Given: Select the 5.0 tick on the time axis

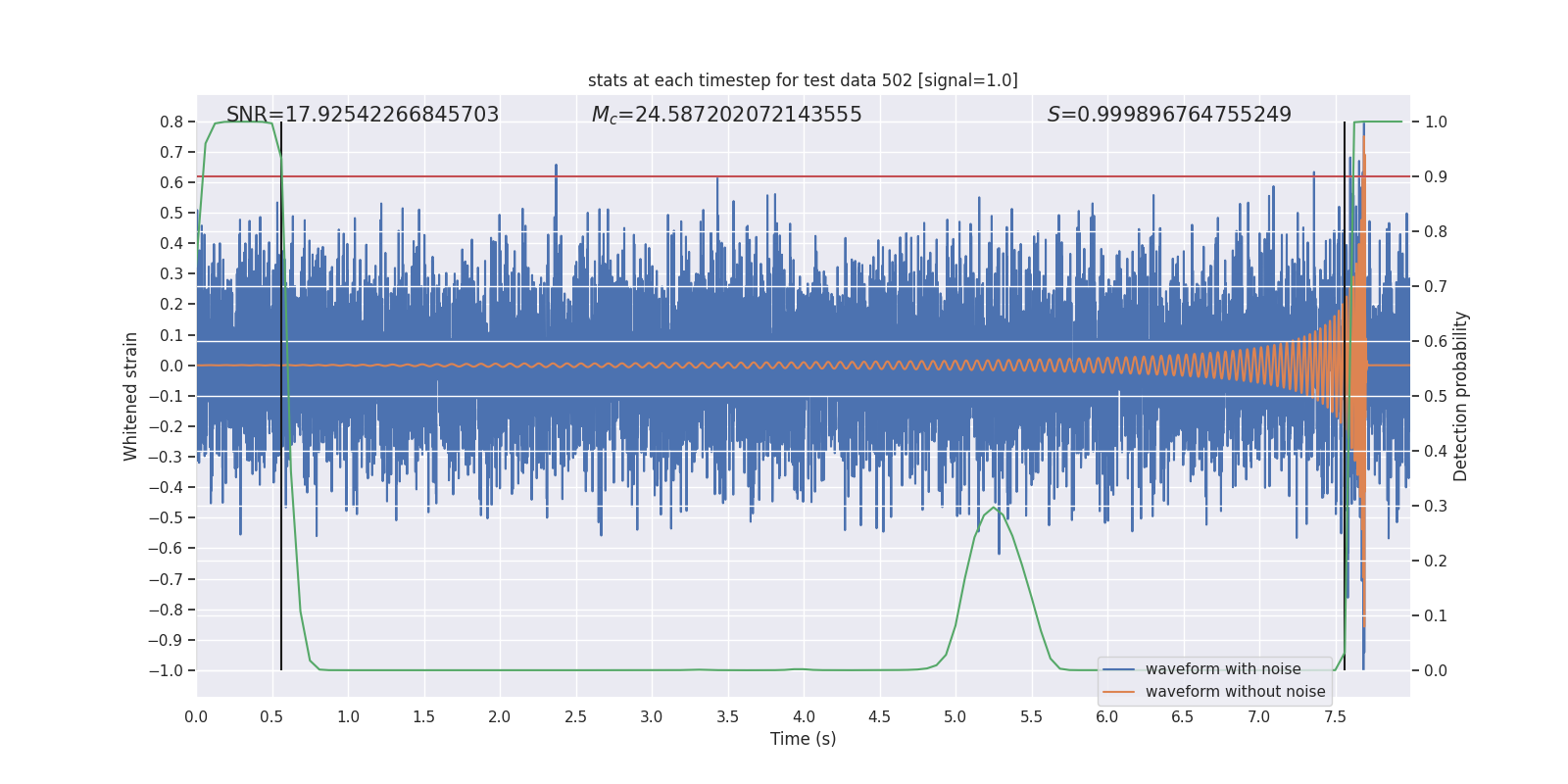Looking at the screenshot, I should 955,716.
